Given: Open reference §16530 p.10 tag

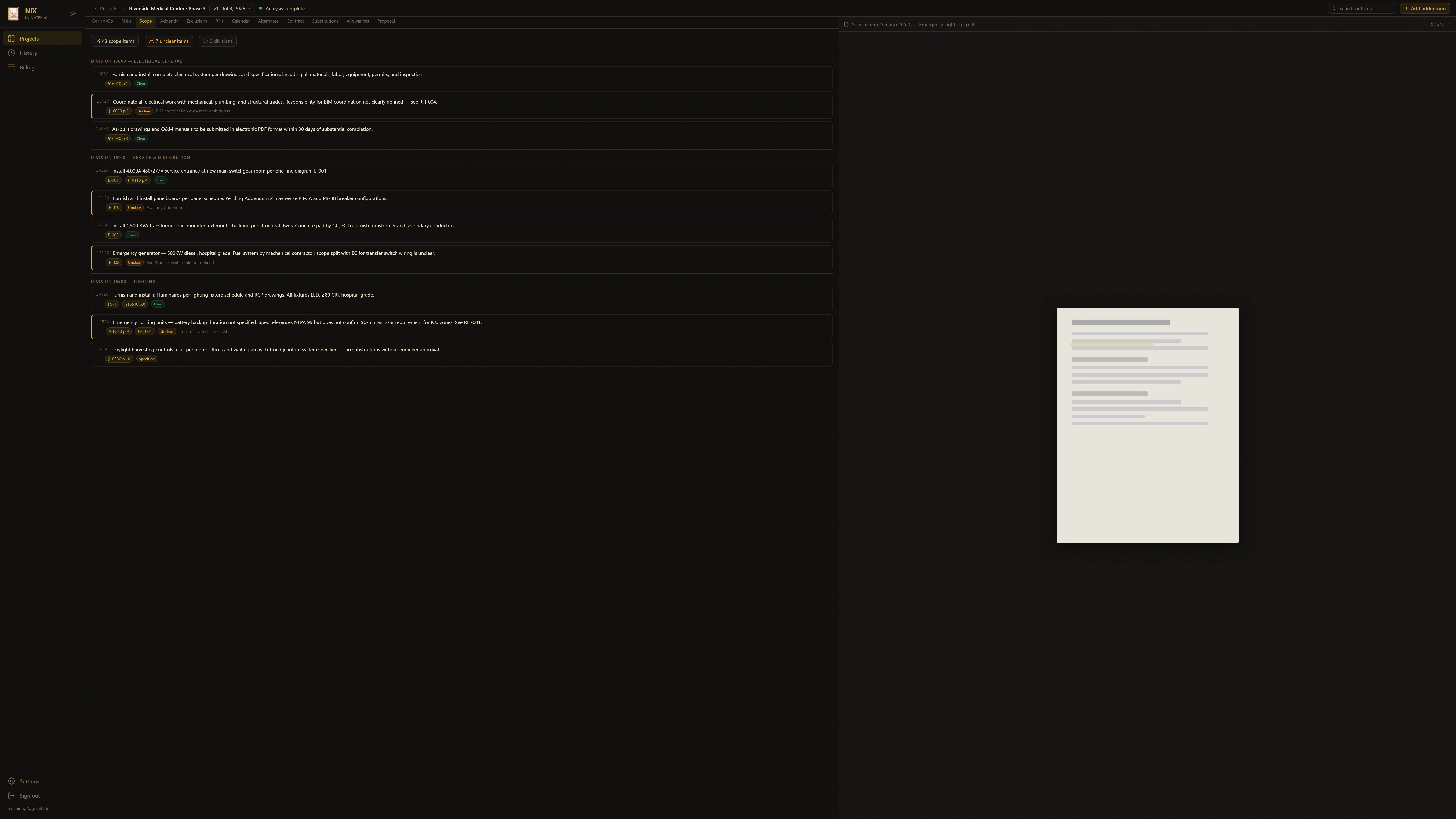Looking at the screenshot, I should coord(119,359).
